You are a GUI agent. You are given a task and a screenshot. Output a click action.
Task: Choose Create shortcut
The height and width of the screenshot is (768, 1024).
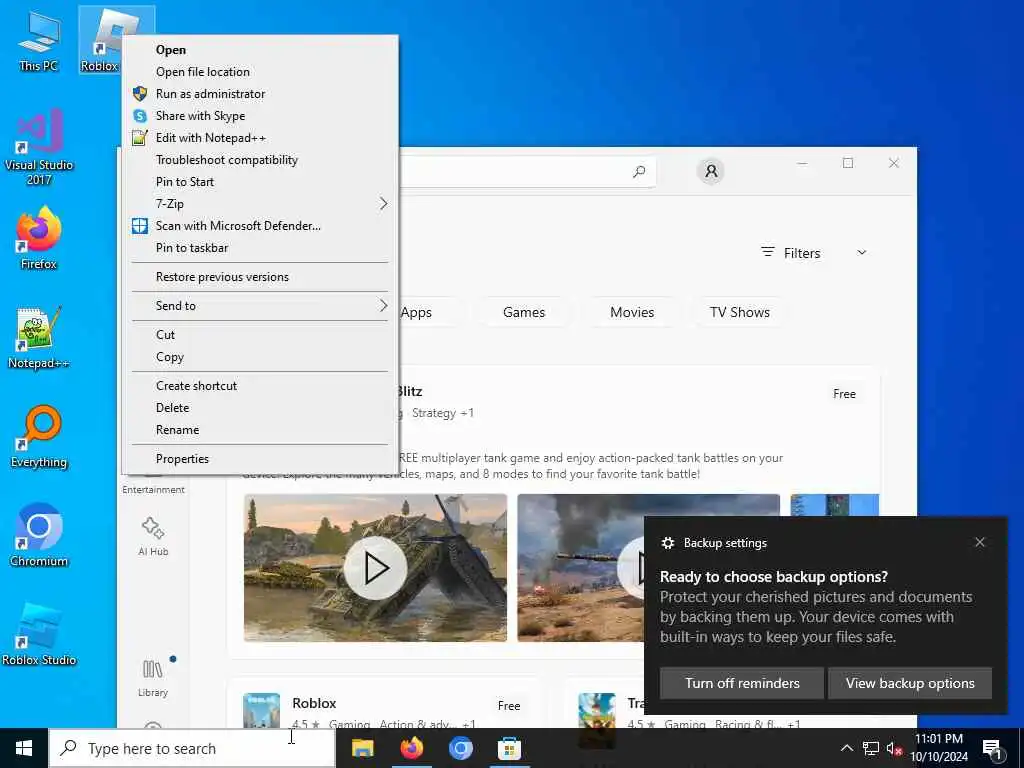(x=260, y=385)
